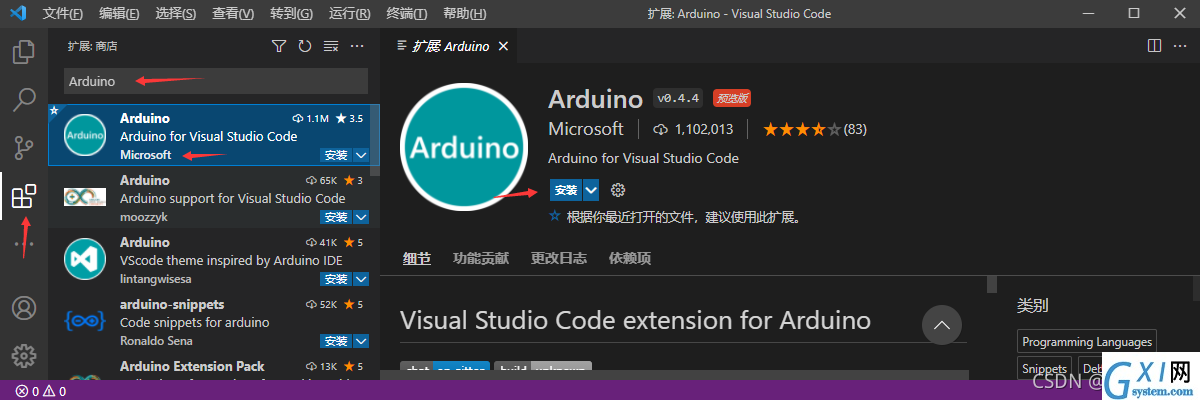The image size is (1200, 400).
Task: Select the Extensions view icon
Action: (24, 196)
